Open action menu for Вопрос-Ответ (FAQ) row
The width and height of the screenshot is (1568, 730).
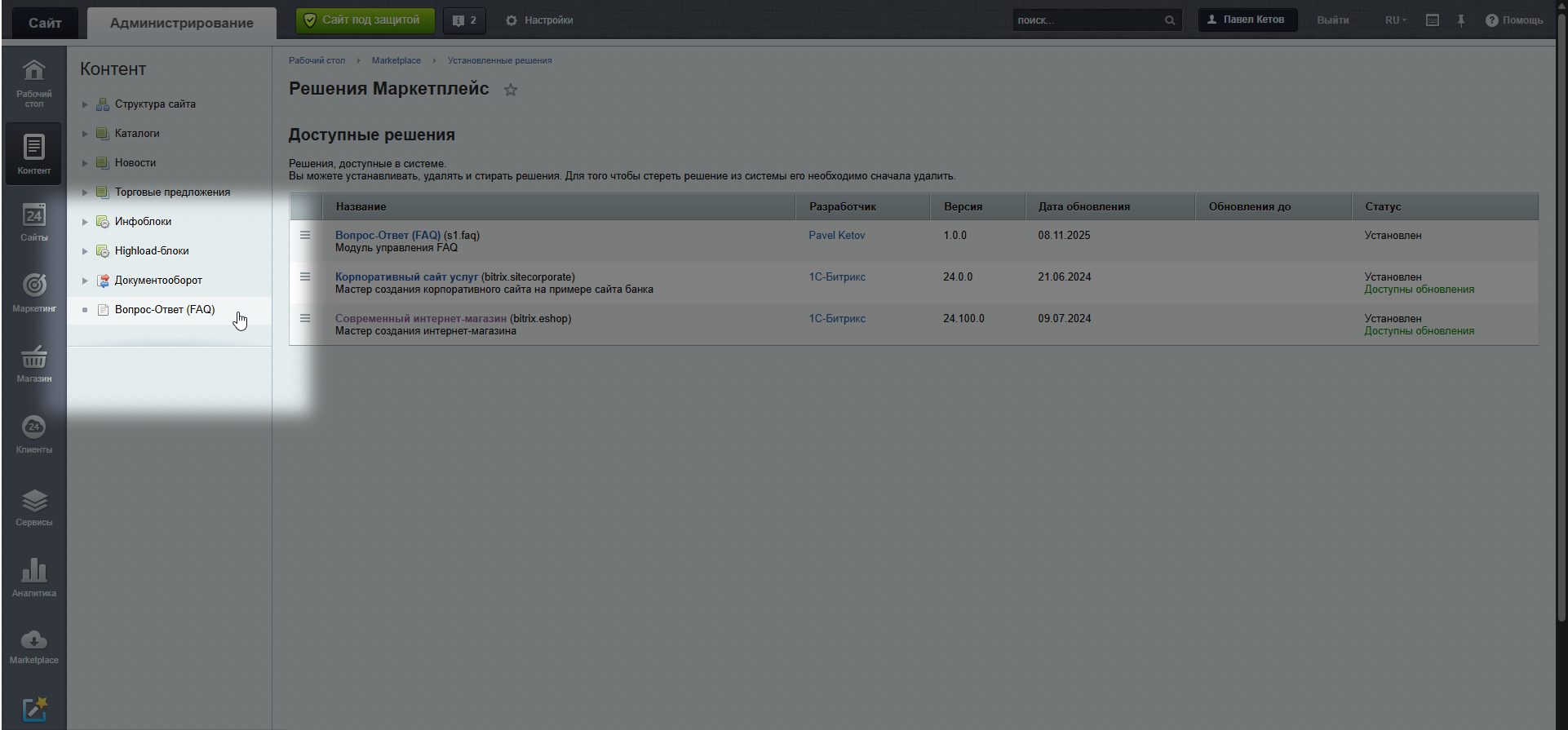[305, 235]
